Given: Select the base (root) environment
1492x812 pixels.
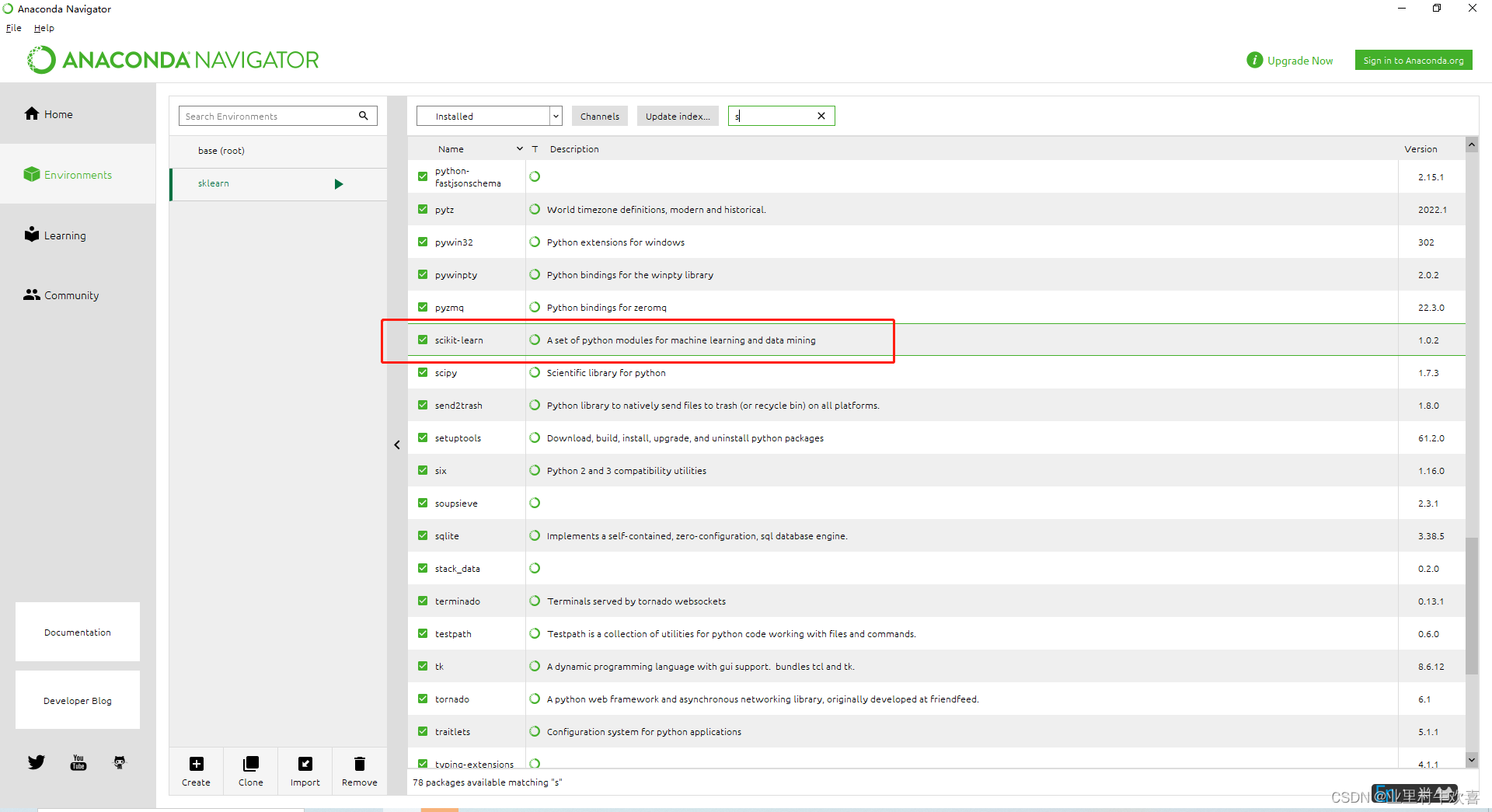Looking at the screenshot, I should (278, 151).
